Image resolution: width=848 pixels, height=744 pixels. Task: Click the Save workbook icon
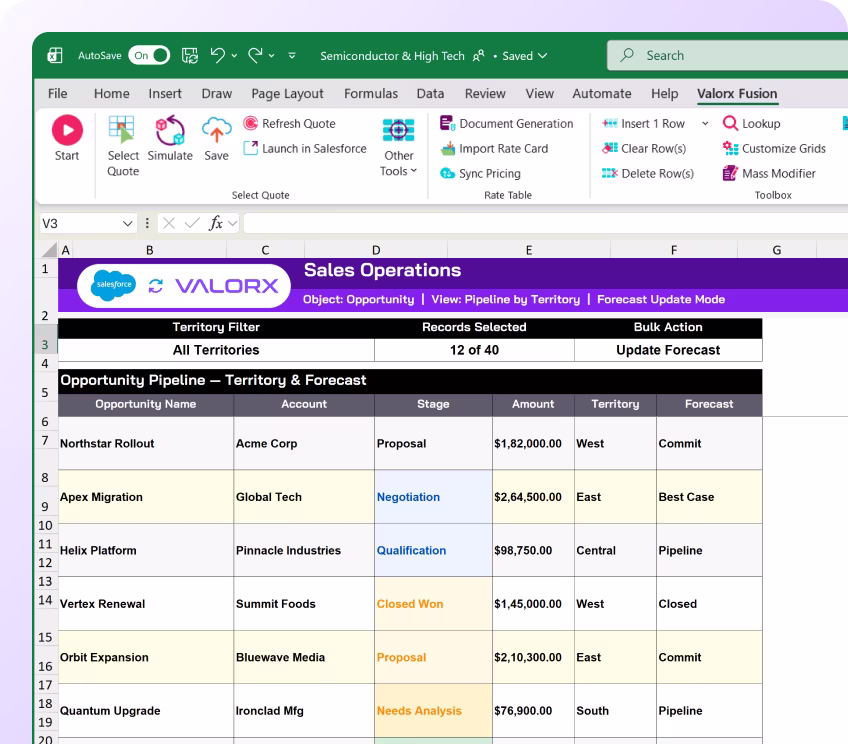(189, 55)
